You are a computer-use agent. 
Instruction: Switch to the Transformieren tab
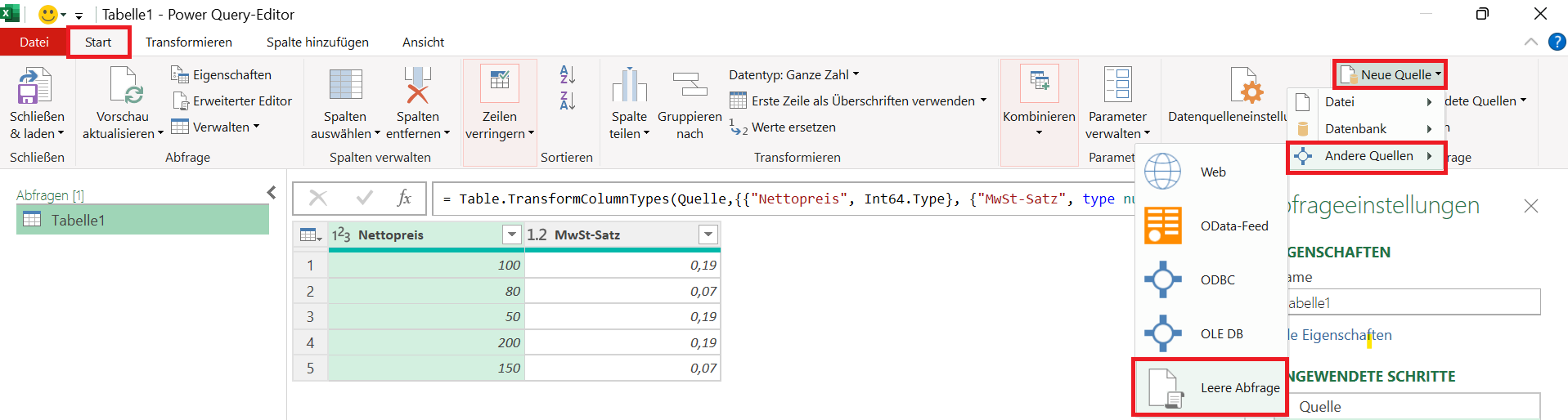(x=189, y=42)
